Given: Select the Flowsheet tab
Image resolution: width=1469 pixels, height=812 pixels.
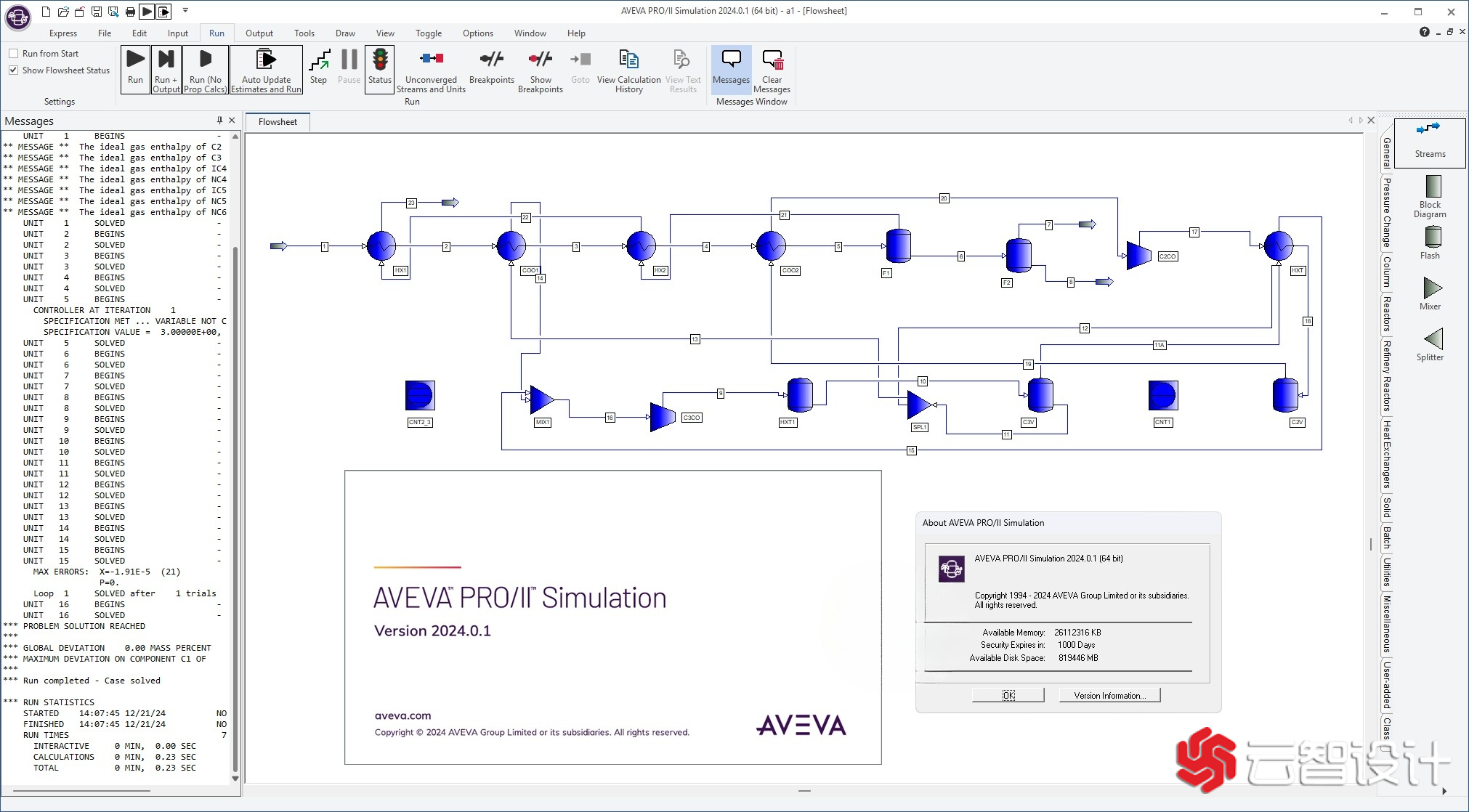Looking at the screenshot, I should click(x=278, y=122).
